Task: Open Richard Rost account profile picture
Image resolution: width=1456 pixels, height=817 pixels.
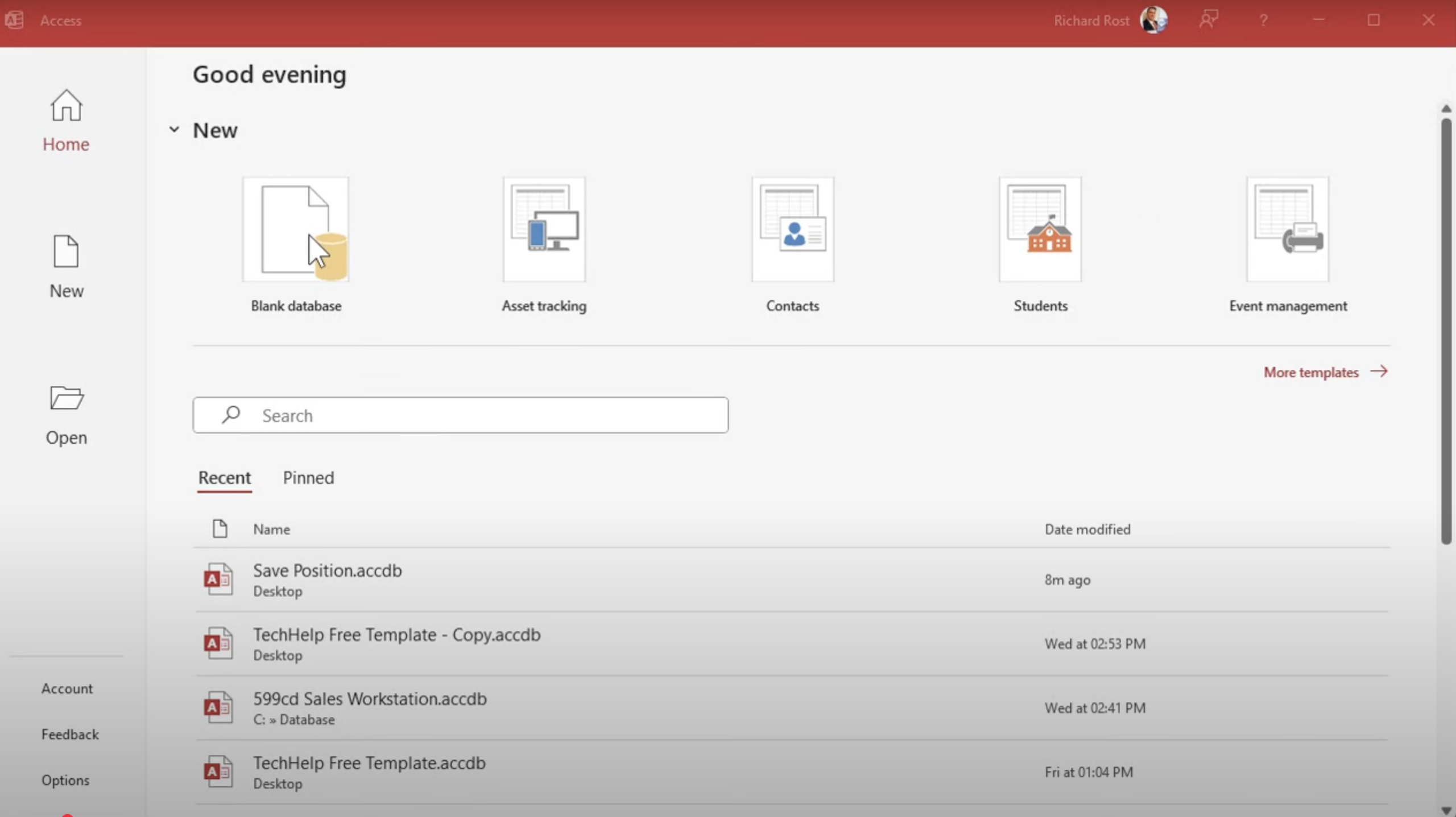Action: pos(1153,20)
